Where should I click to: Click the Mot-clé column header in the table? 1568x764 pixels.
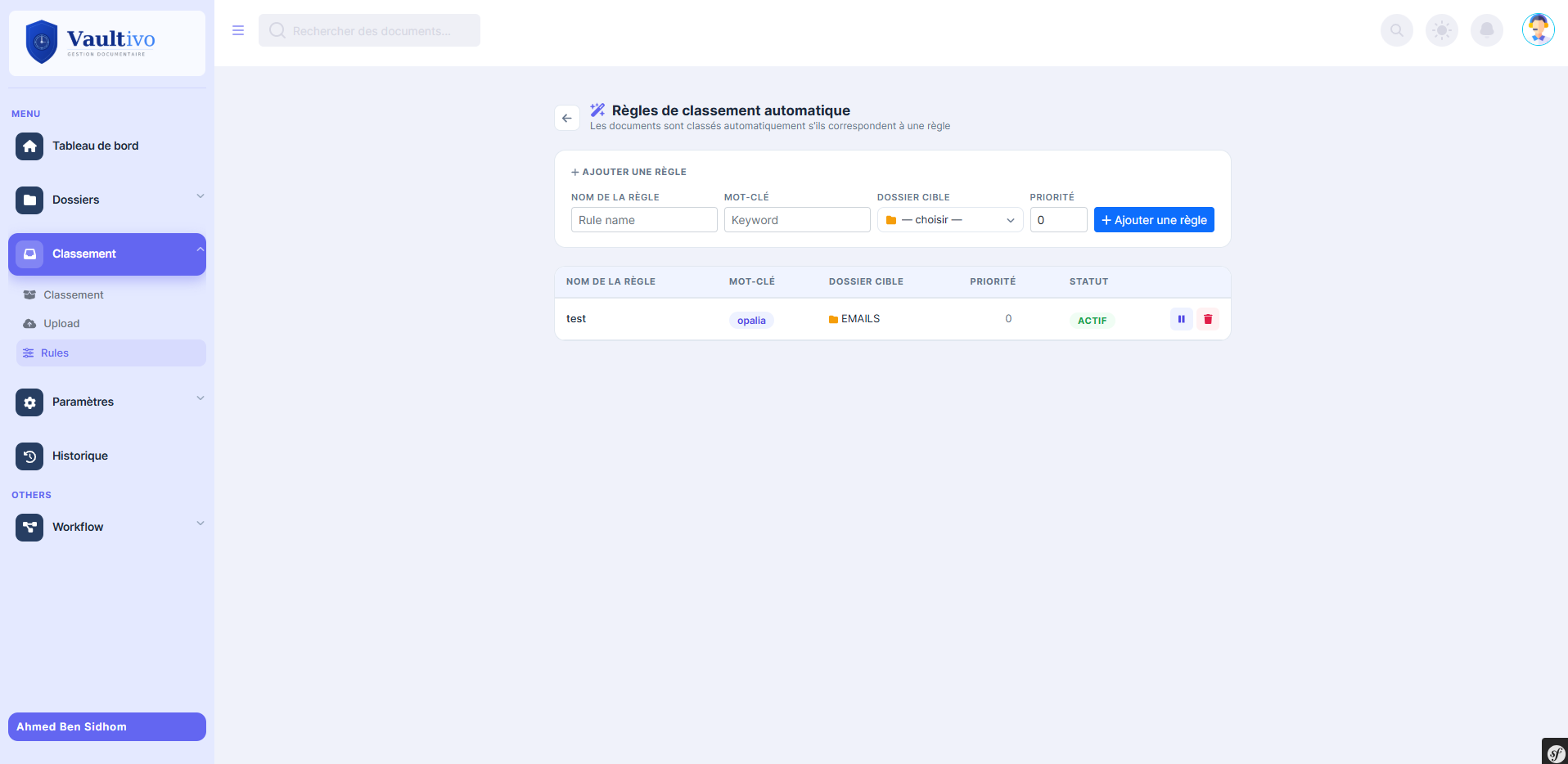point(752,281)
